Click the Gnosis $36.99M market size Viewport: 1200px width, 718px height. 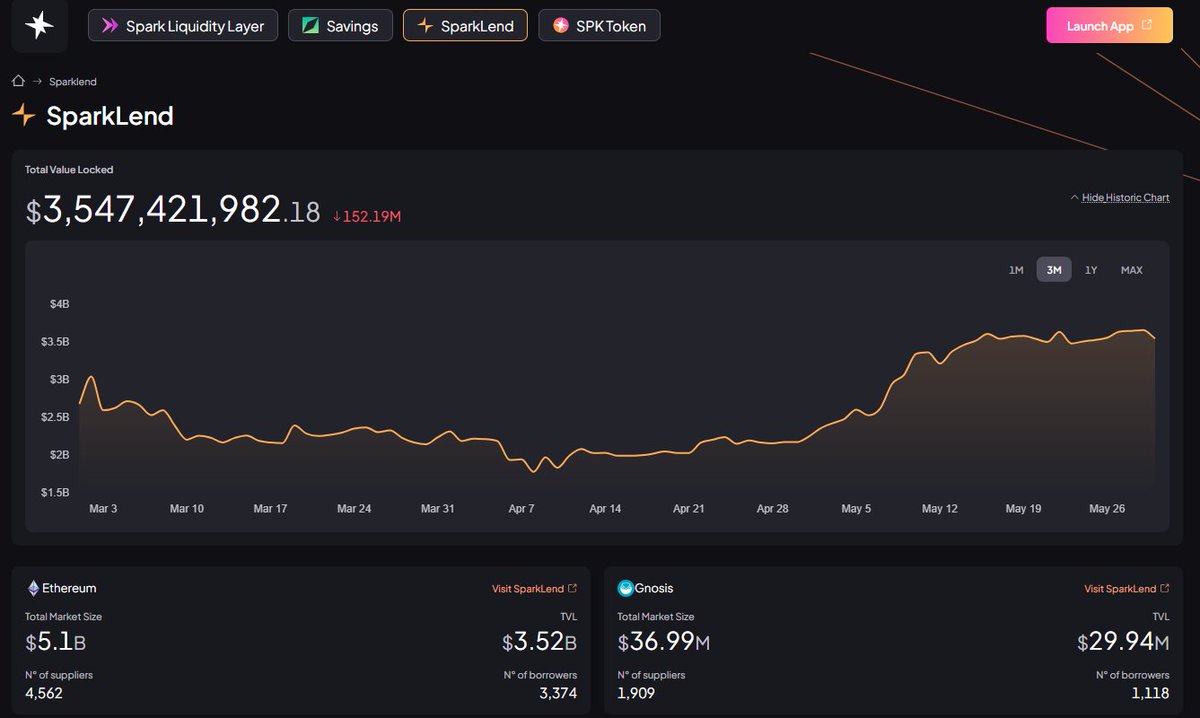coord(664,642)
